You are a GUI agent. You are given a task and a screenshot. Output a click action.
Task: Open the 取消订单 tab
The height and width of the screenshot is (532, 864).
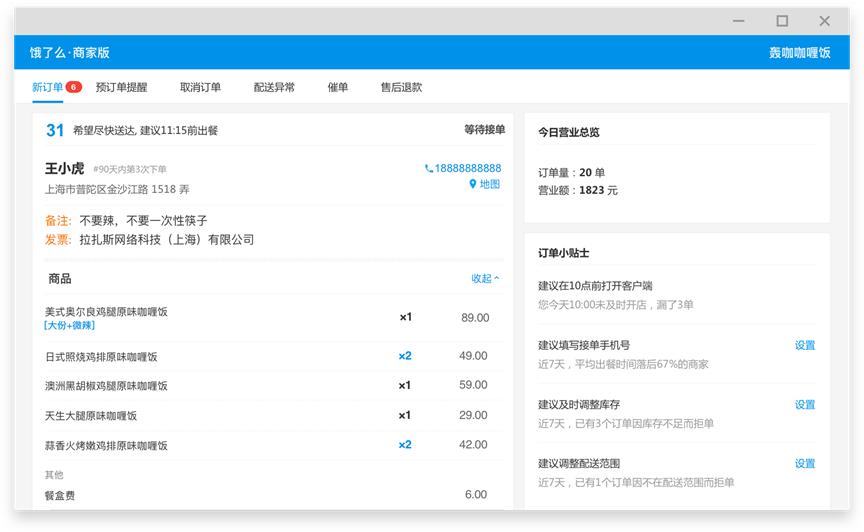(200, 87)
